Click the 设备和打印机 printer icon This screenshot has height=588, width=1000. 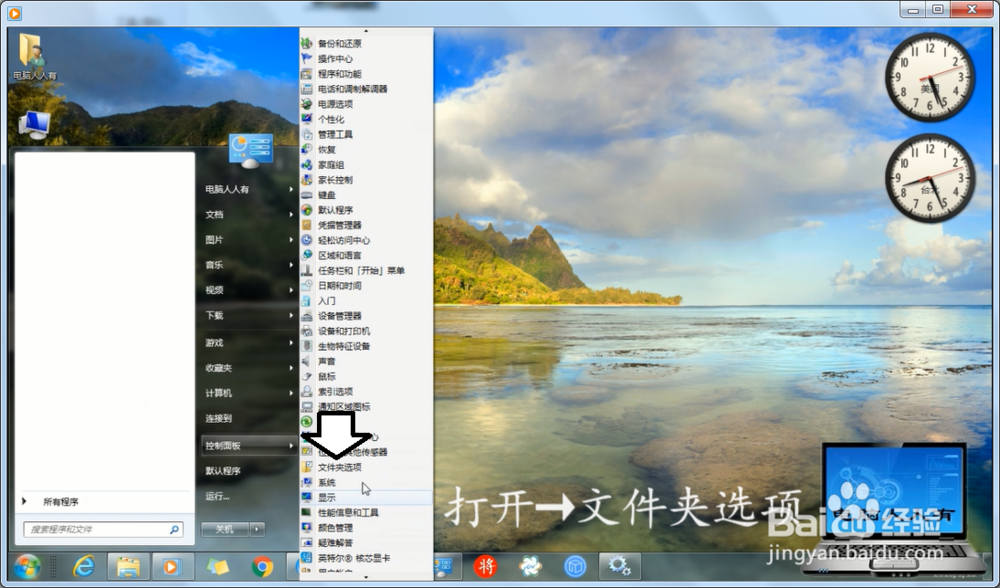pyautogui.click(x=307, y=331)
